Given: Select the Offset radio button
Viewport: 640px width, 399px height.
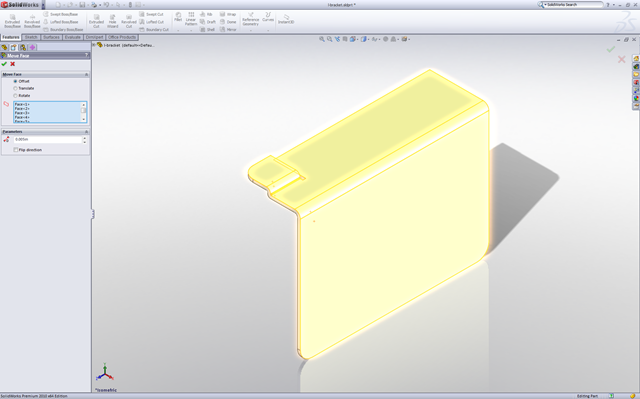Looking at the screenshot, I should tap(16, 81).
